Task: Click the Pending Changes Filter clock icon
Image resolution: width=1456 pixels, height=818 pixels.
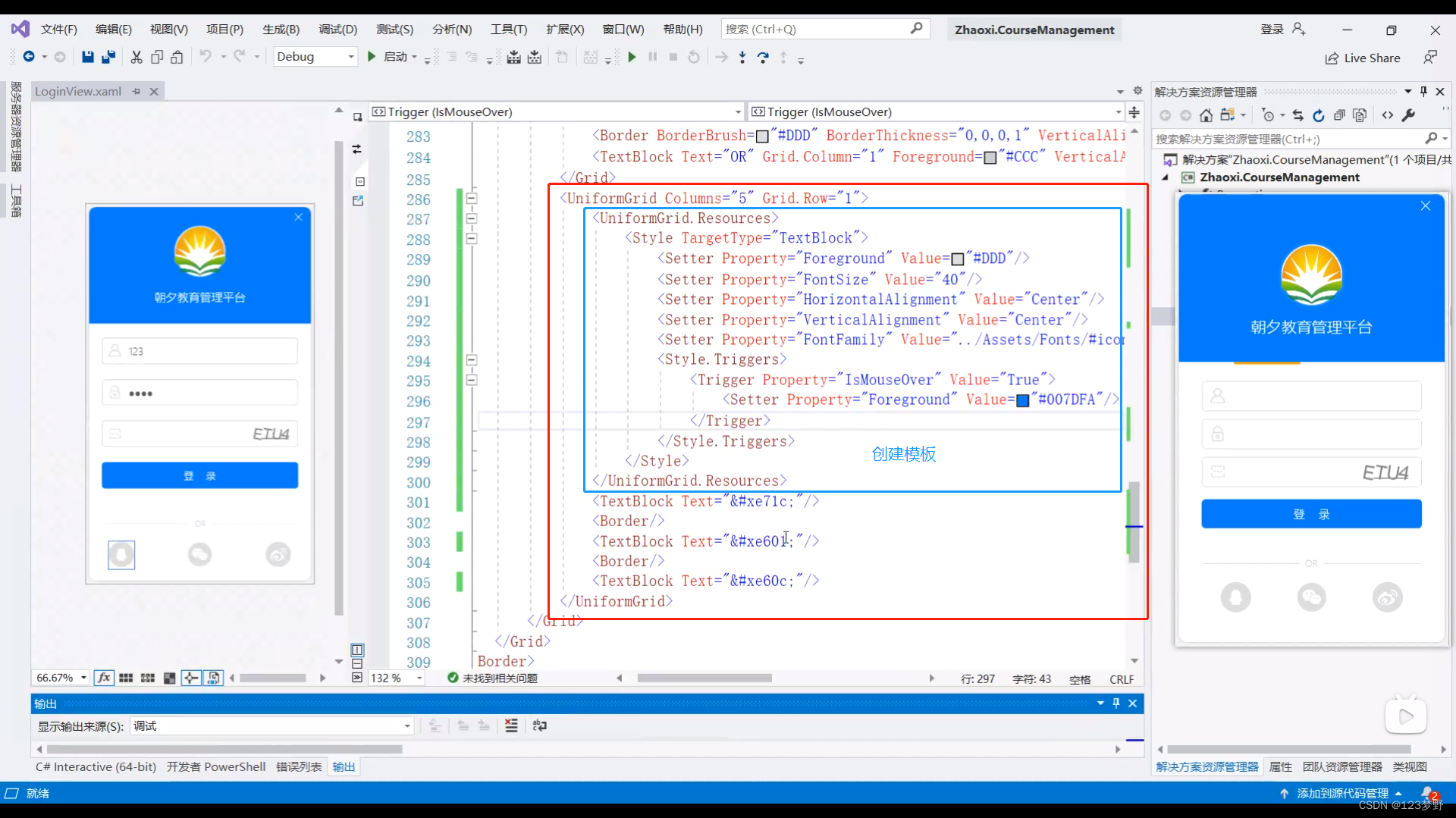Action: (1268, 115)
